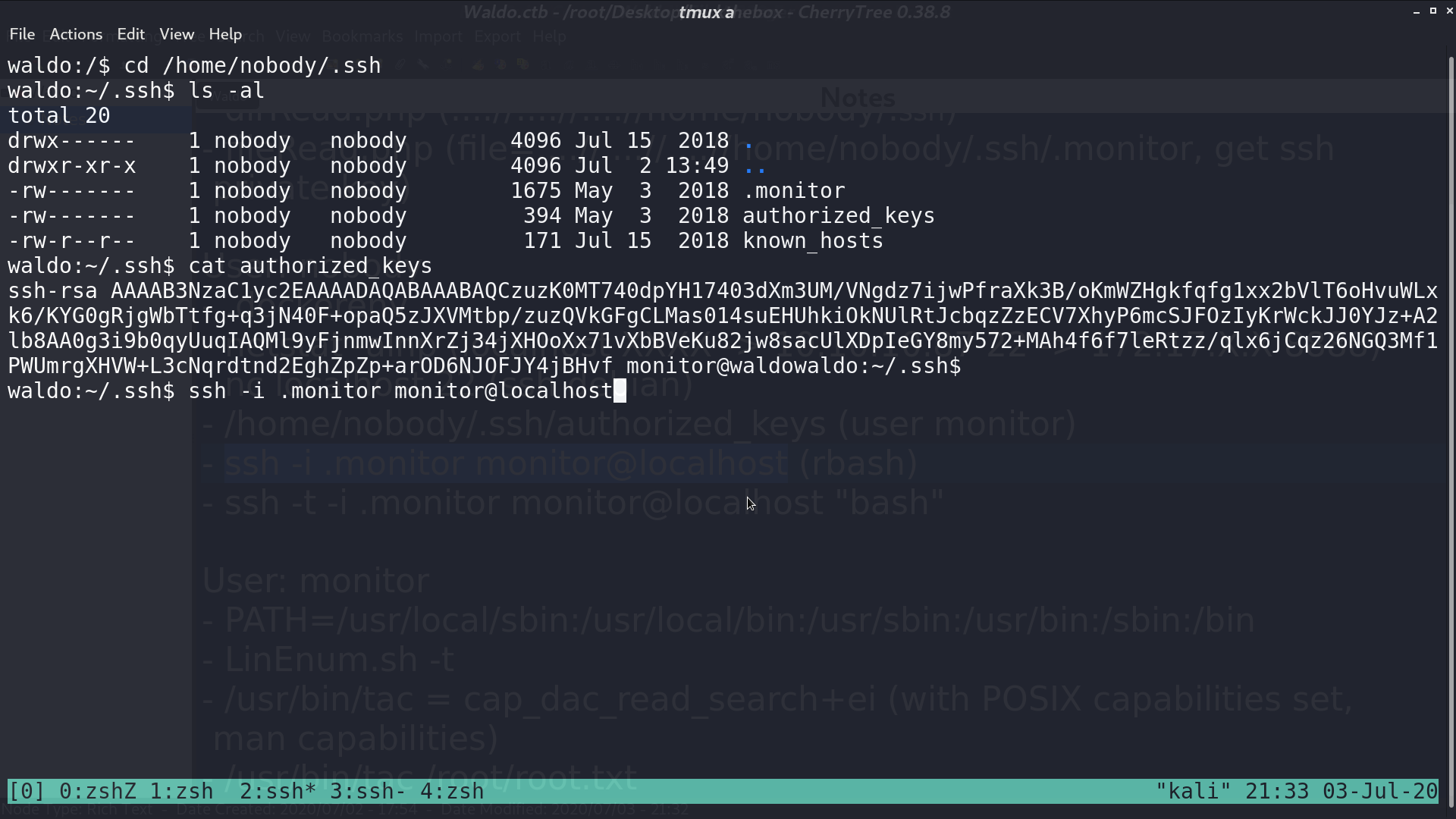The width and height of the screenshot is (1456, 819).
Task: Click known_hosts in the directory listing
Action: coord(813,241)
